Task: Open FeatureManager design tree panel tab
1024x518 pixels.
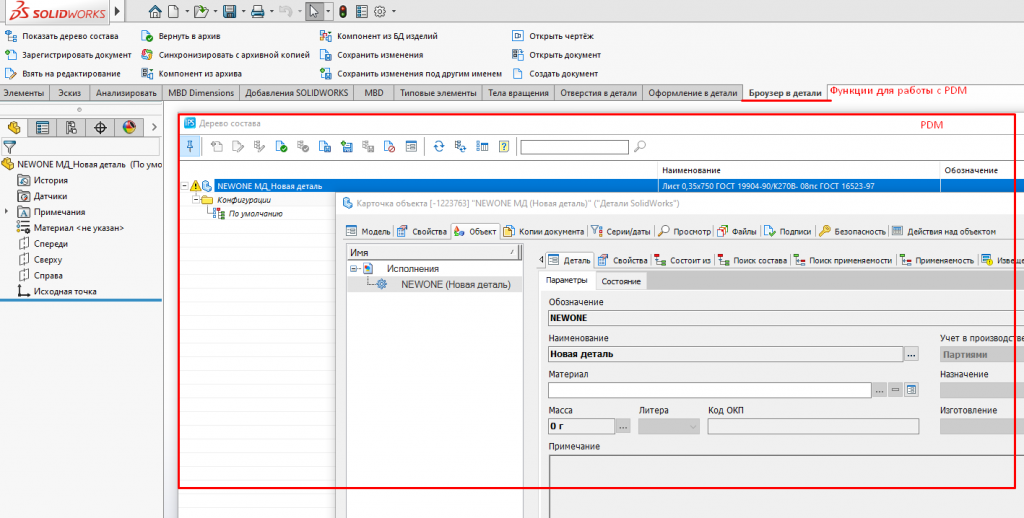Action: coord(14,127)
